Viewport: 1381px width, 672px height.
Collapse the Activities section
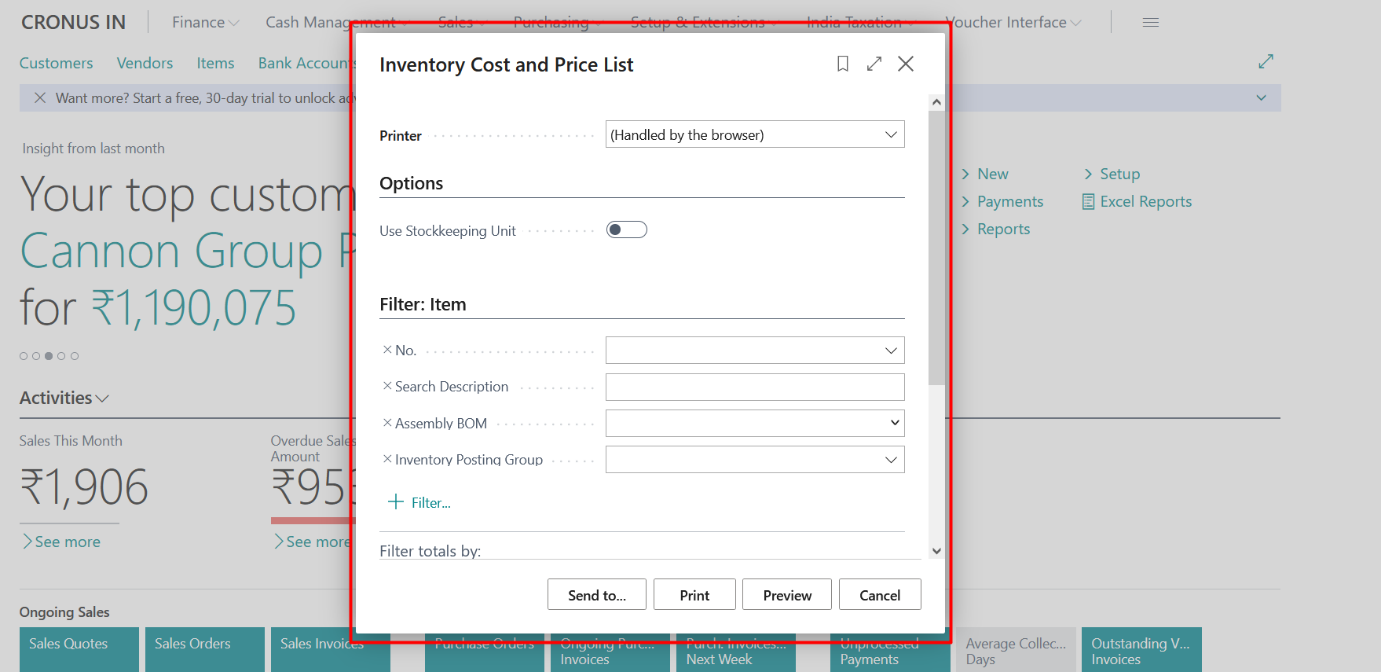(103, 397)
